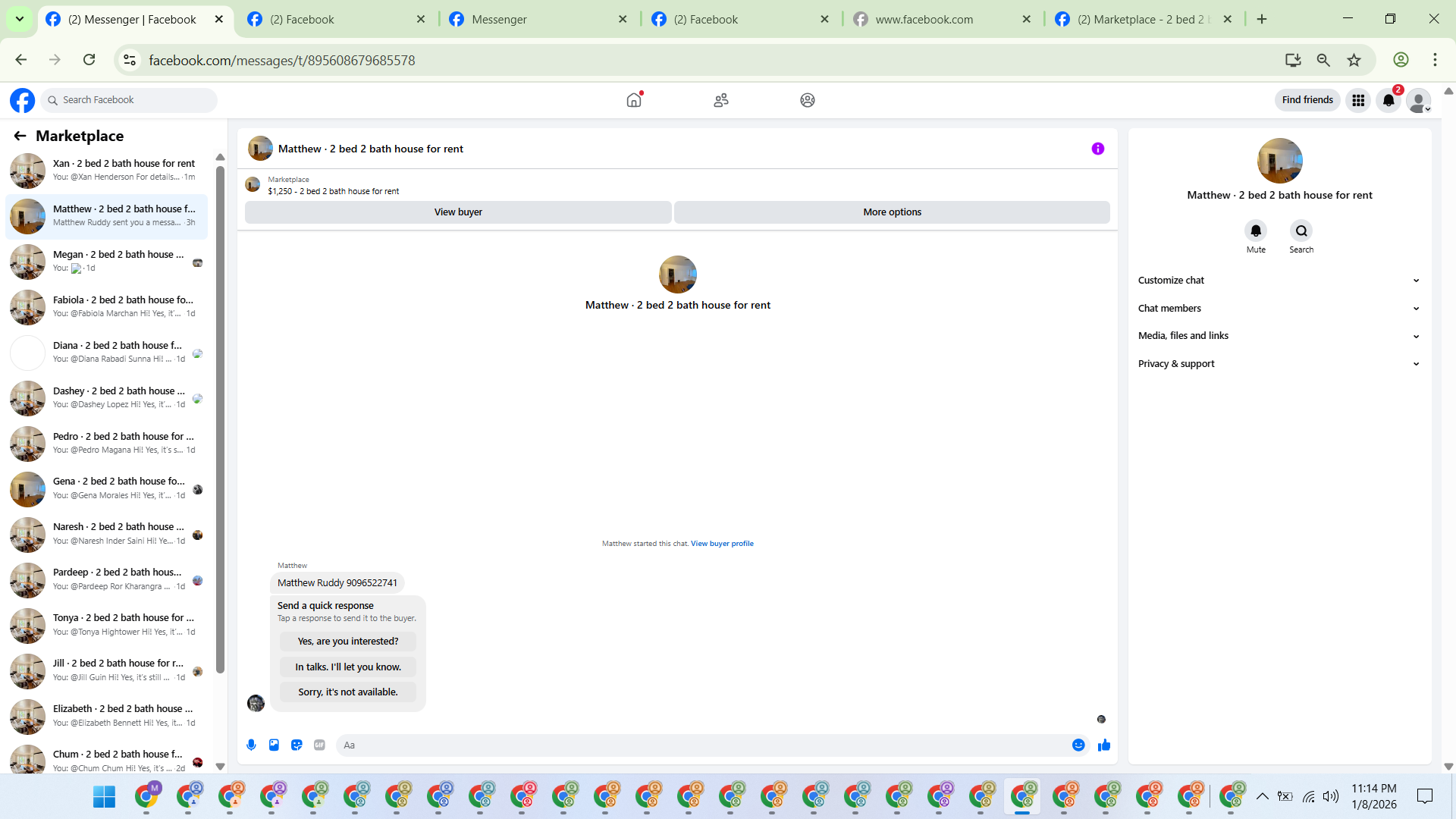The height and width of the screenshot is (819, 1456).
Task: Open the account profile avatar menu
Action: 1419,100
